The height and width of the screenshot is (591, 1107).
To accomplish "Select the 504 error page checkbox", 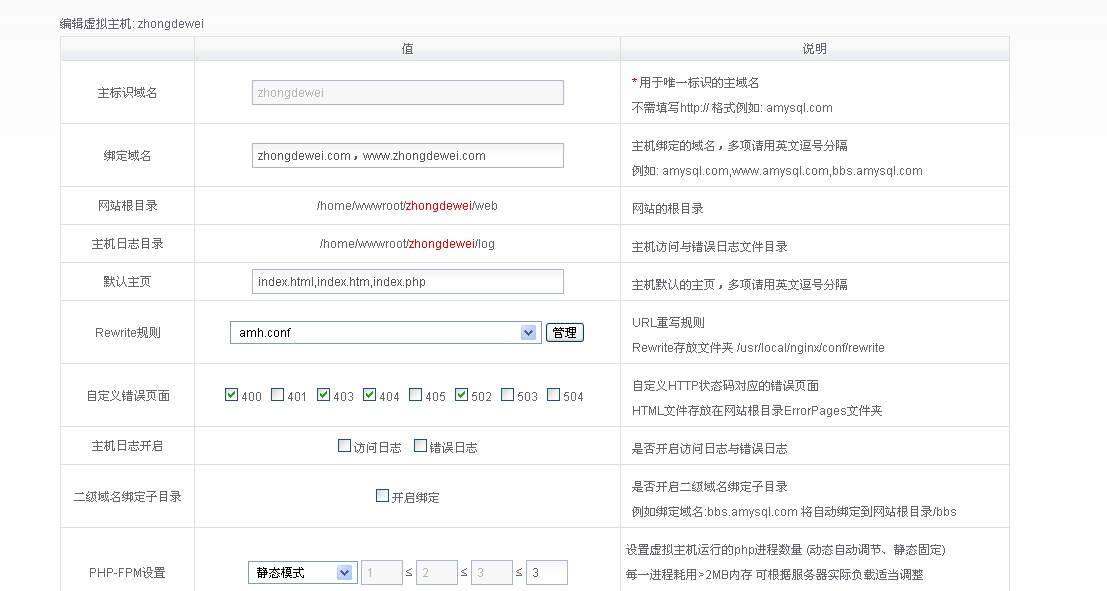I will coord(553,395).
